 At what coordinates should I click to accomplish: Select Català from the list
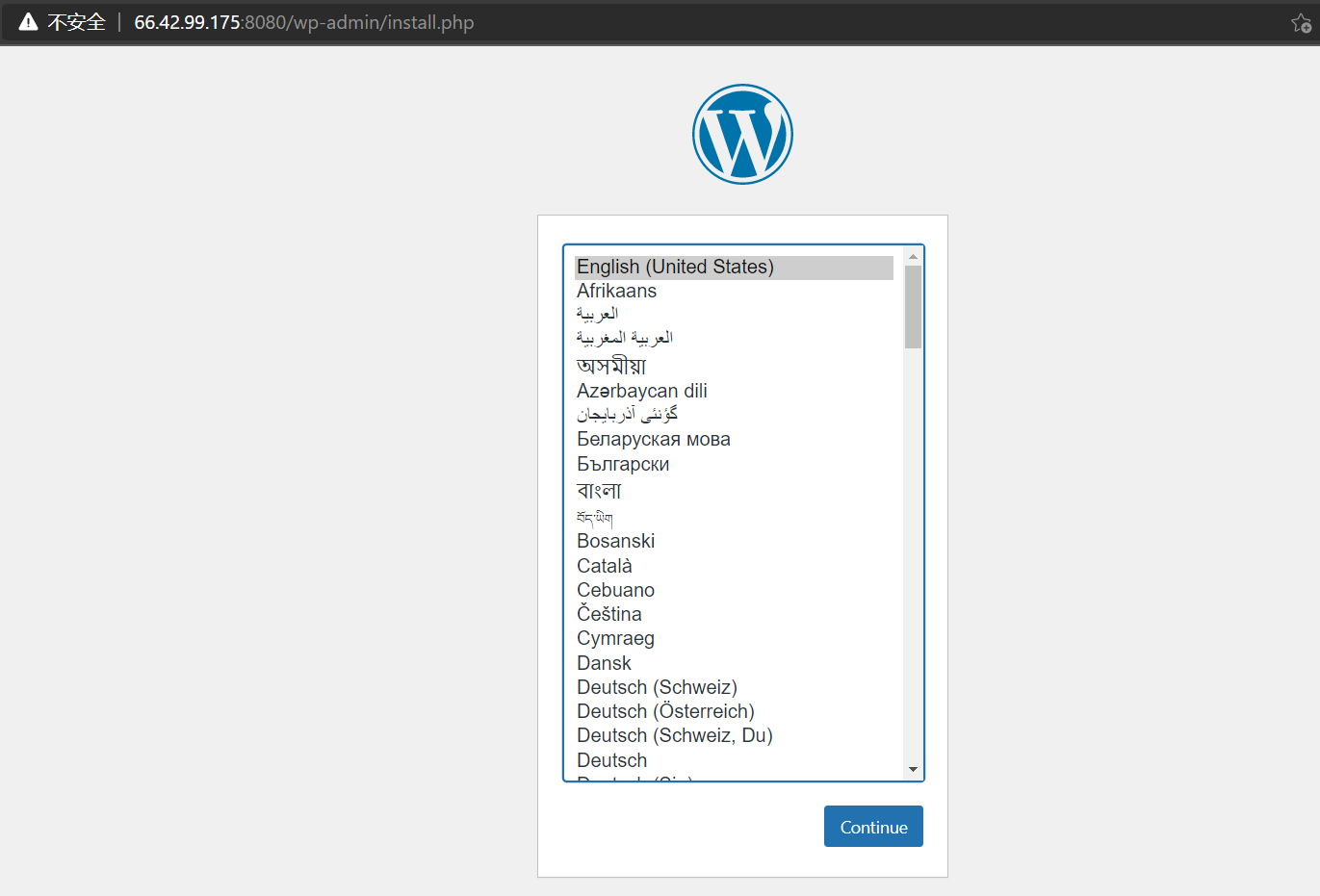(604, 566)
